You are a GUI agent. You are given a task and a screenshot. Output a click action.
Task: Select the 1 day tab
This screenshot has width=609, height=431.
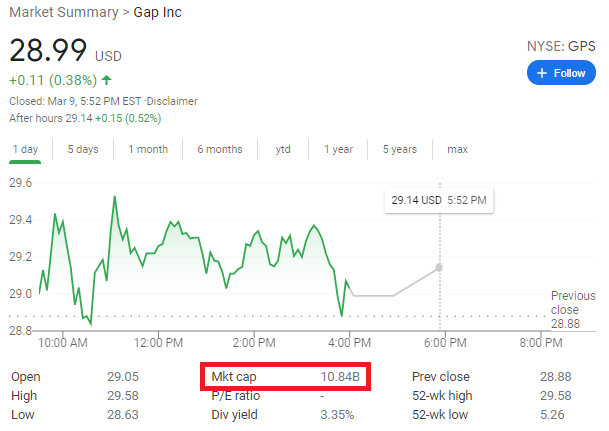25,149
